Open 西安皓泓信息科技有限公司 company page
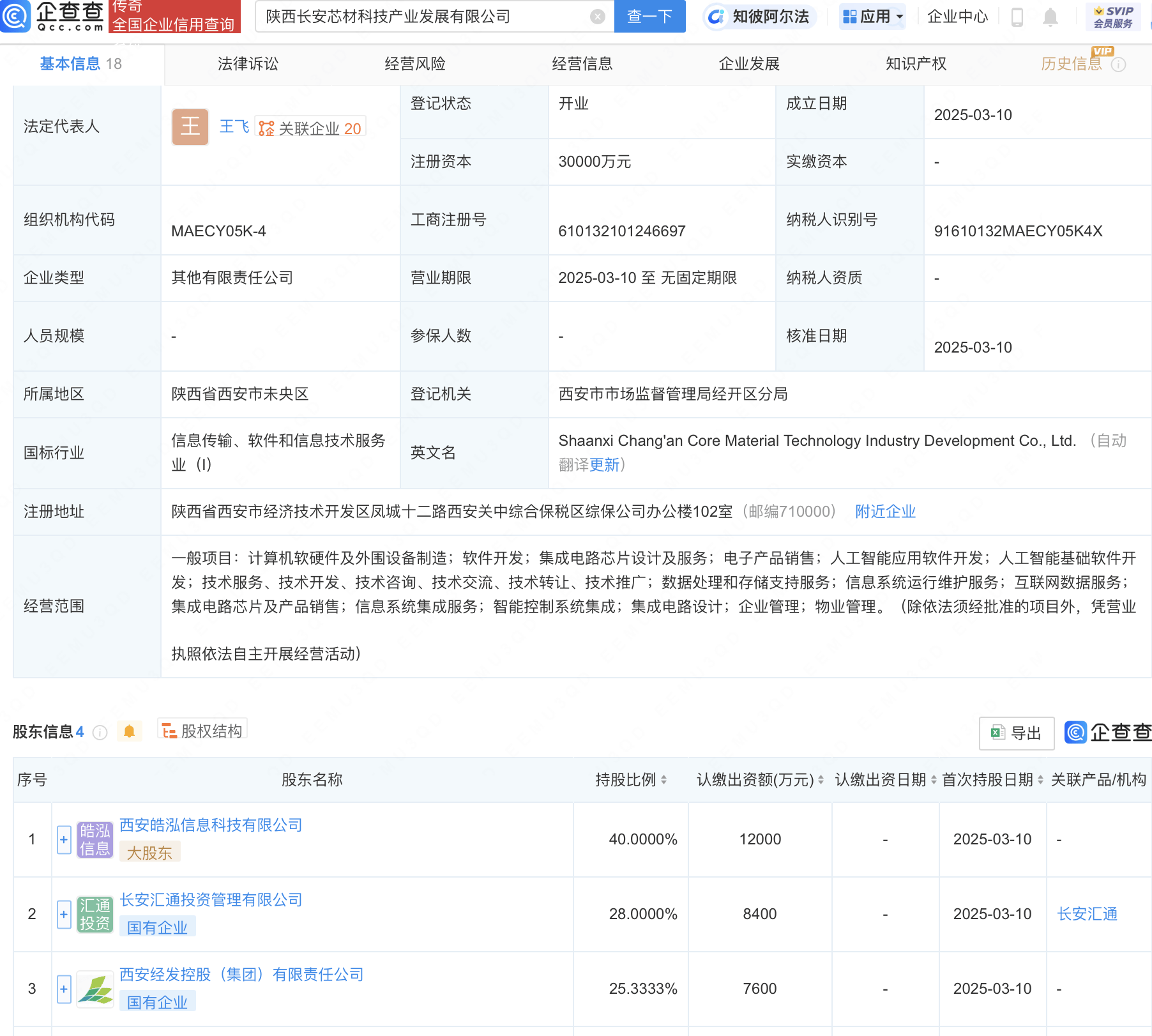This screenshot has width=1152, height=1036. click(x=211, y=825)
